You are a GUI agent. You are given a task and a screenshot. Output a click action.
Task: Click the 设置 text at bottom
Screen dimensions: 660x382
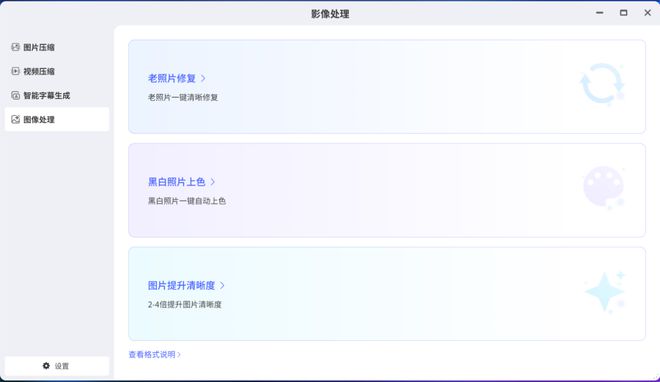[x=61, y=366]
